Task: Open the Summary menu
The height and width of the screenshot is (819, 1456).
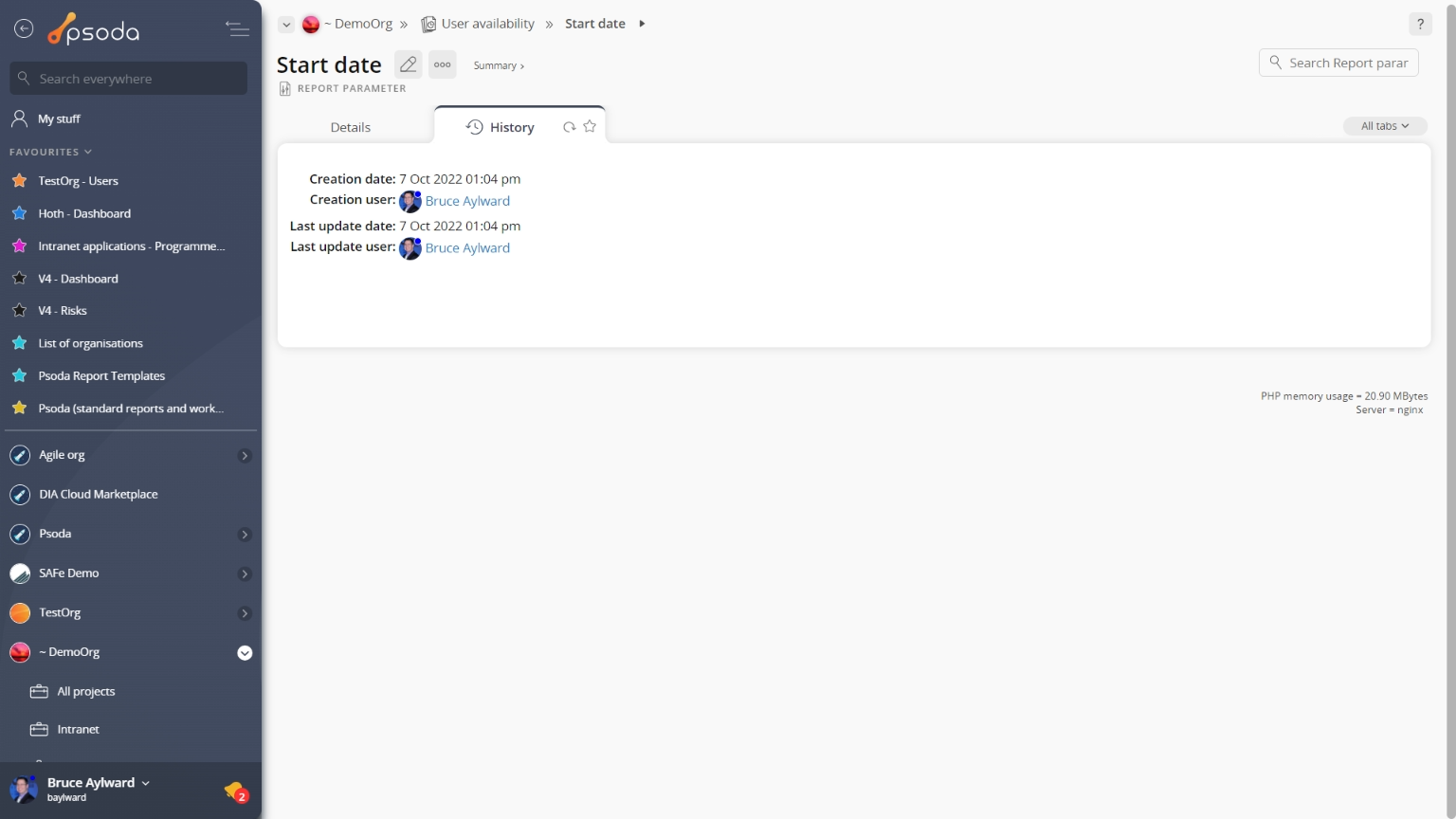Action: 499,65
